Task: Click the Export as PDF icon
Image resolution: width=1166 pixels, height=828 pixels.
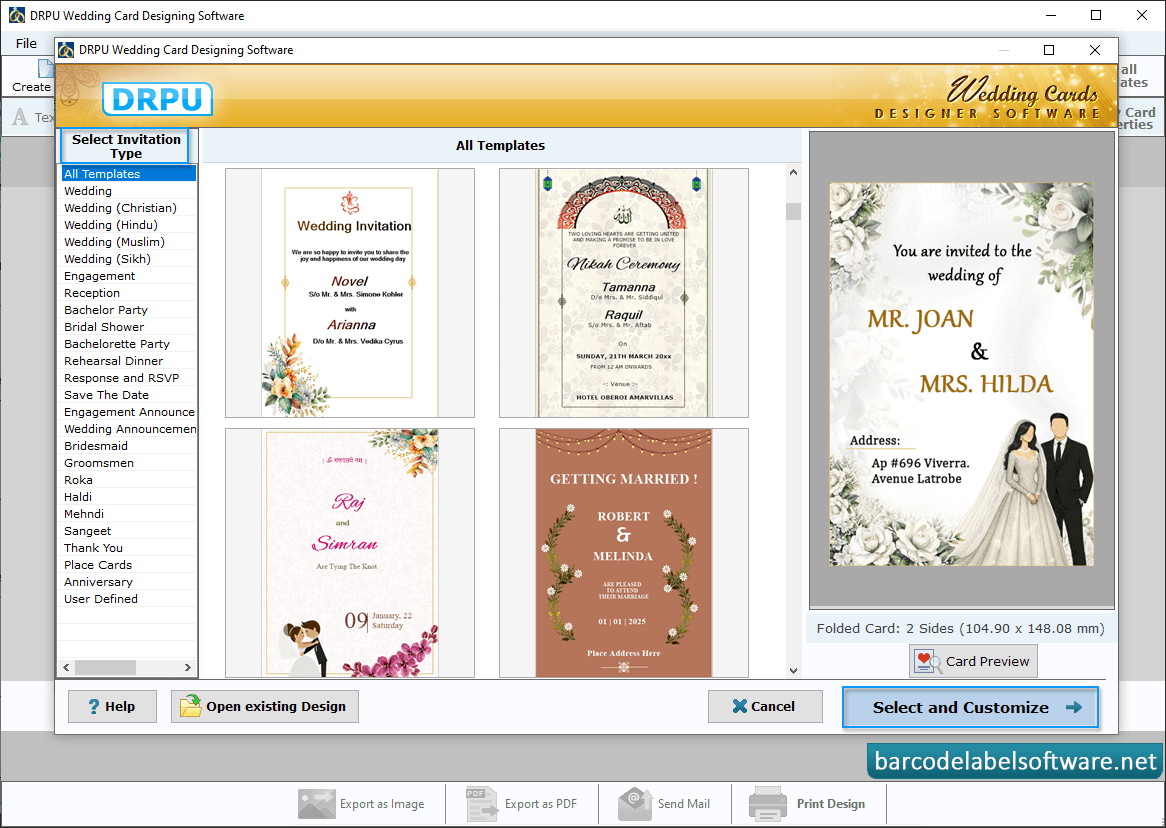Action: (x=481, y=804)
